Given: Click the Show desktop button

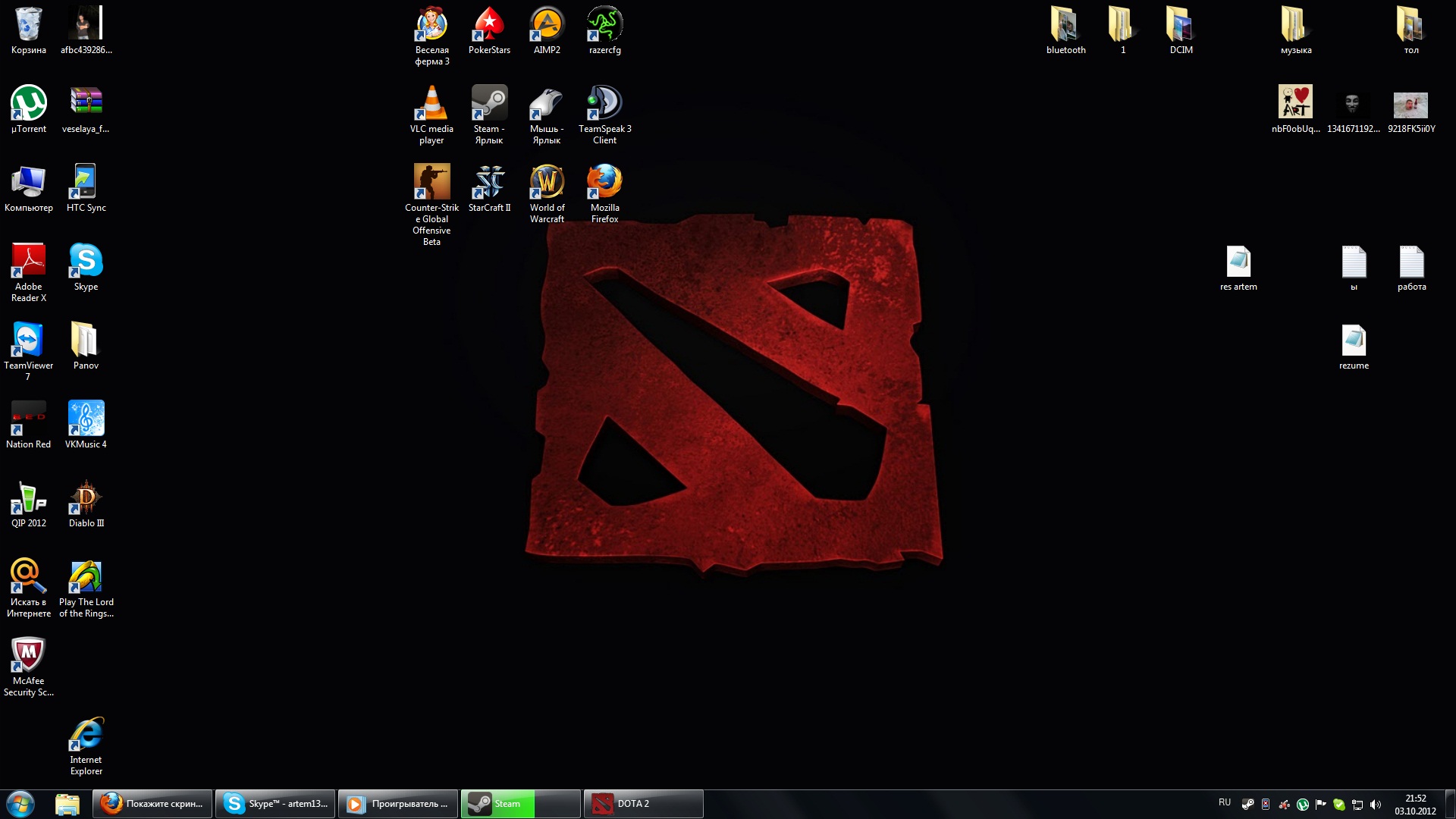Looking at the screenshot, I should pyautogui.click(x=1450, y=804).
